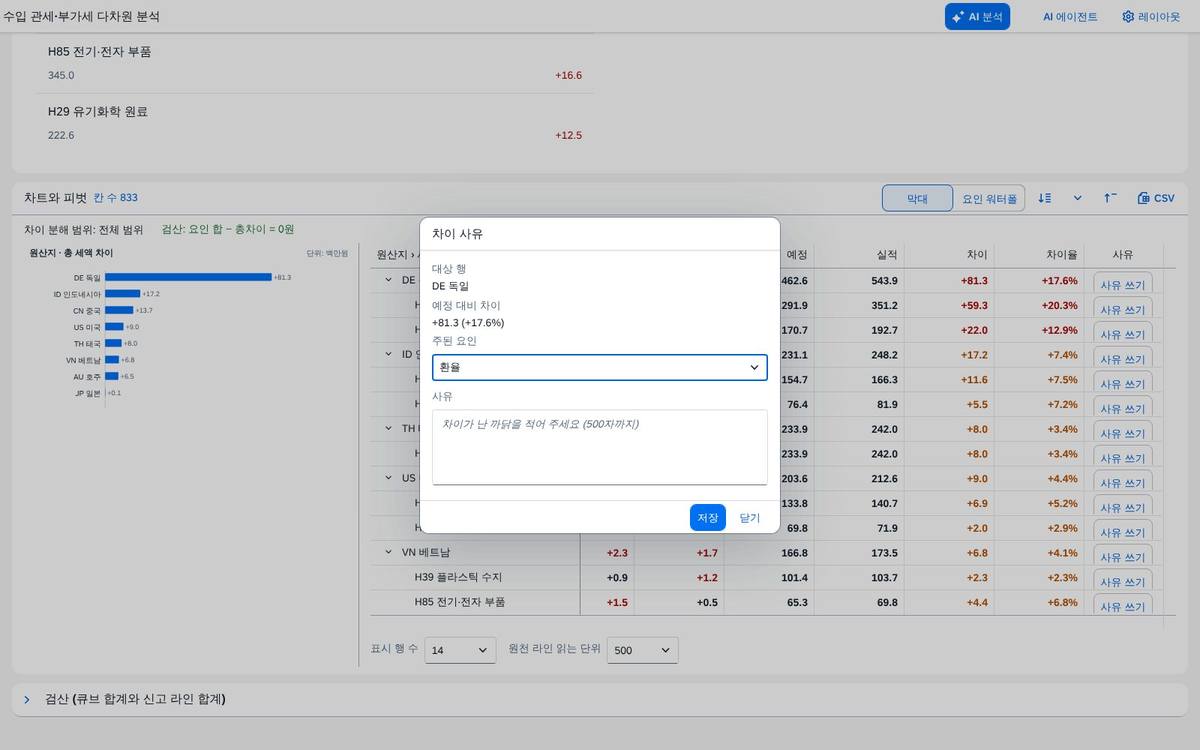Screen dimensions: 1200x750
Task: Click 사유 쓰기 on the H39 플라스틱 수지 row
Action: 1123,581
